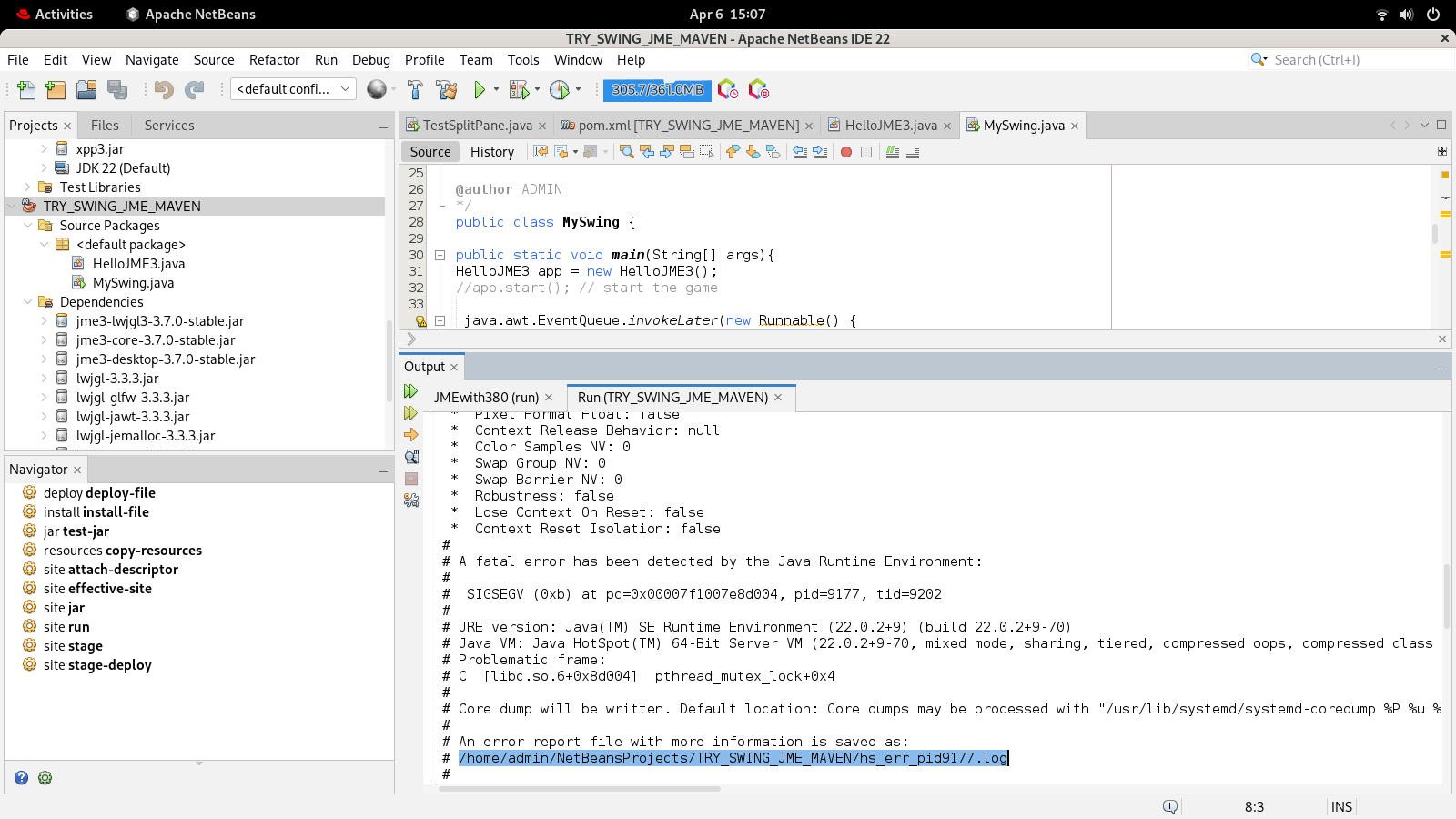
Task: Collapse the TRY_SWING_JME_MAVEN project node
Action: pos(12,207)
